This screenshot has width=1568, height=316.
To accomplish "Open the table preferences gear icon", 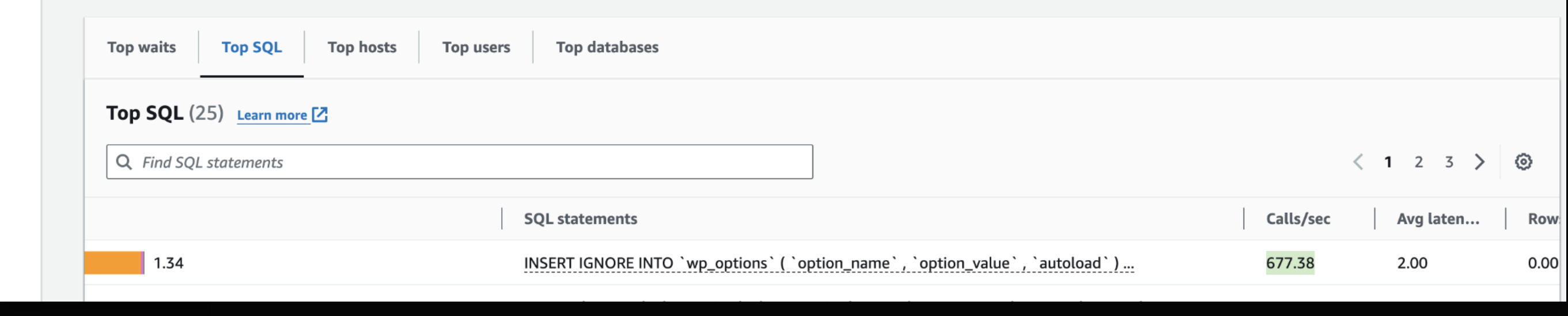I will click(1523, 162).
